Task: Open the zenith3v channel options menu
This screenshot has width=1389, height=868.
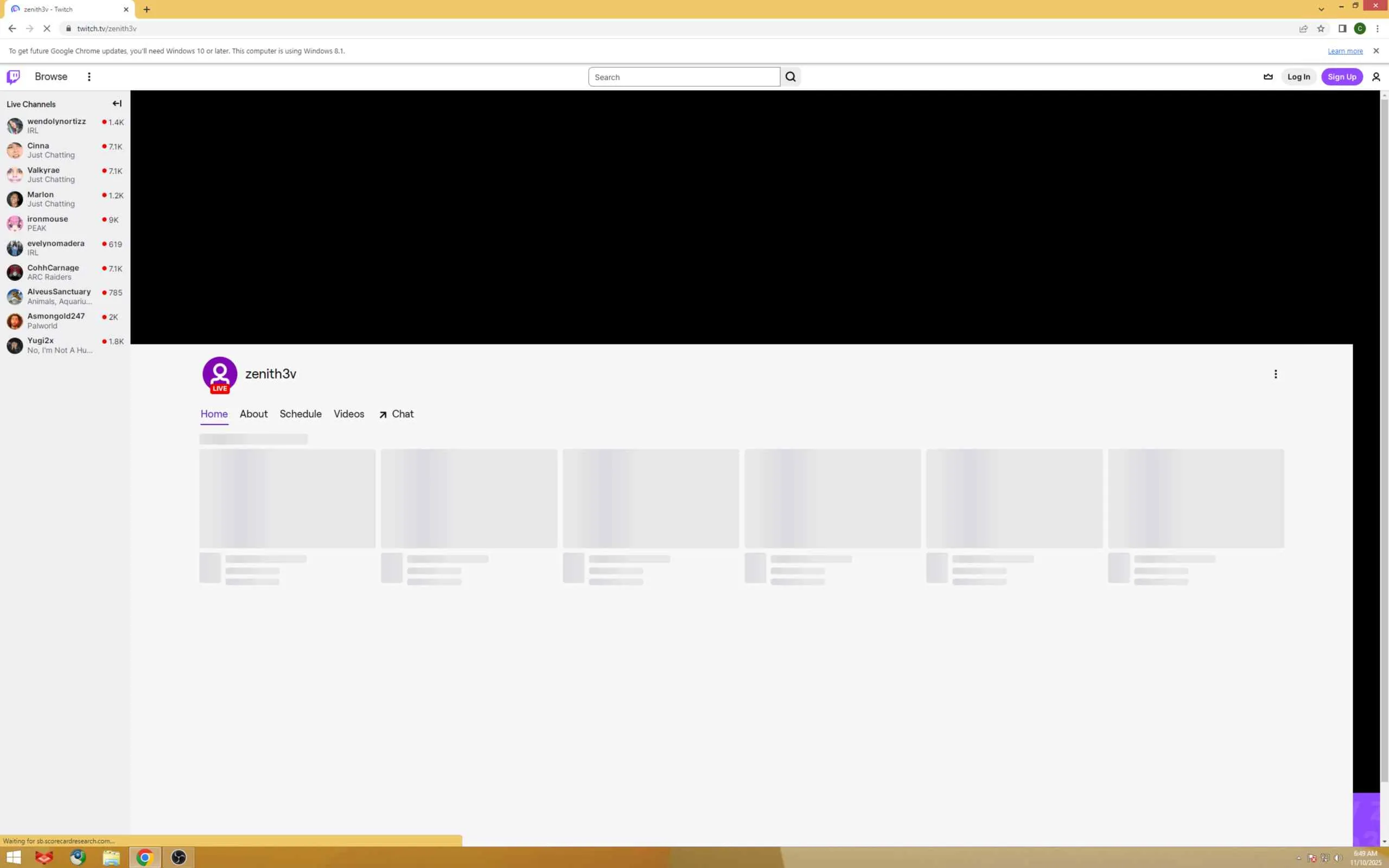Action: 1276,374
